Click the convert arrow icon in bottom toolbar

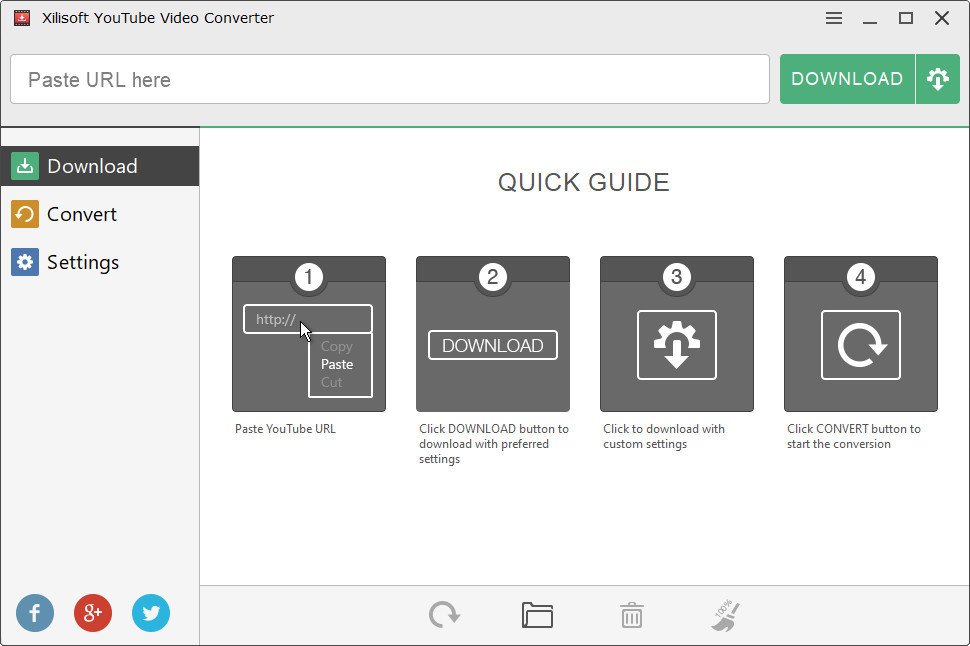[444, 614]
